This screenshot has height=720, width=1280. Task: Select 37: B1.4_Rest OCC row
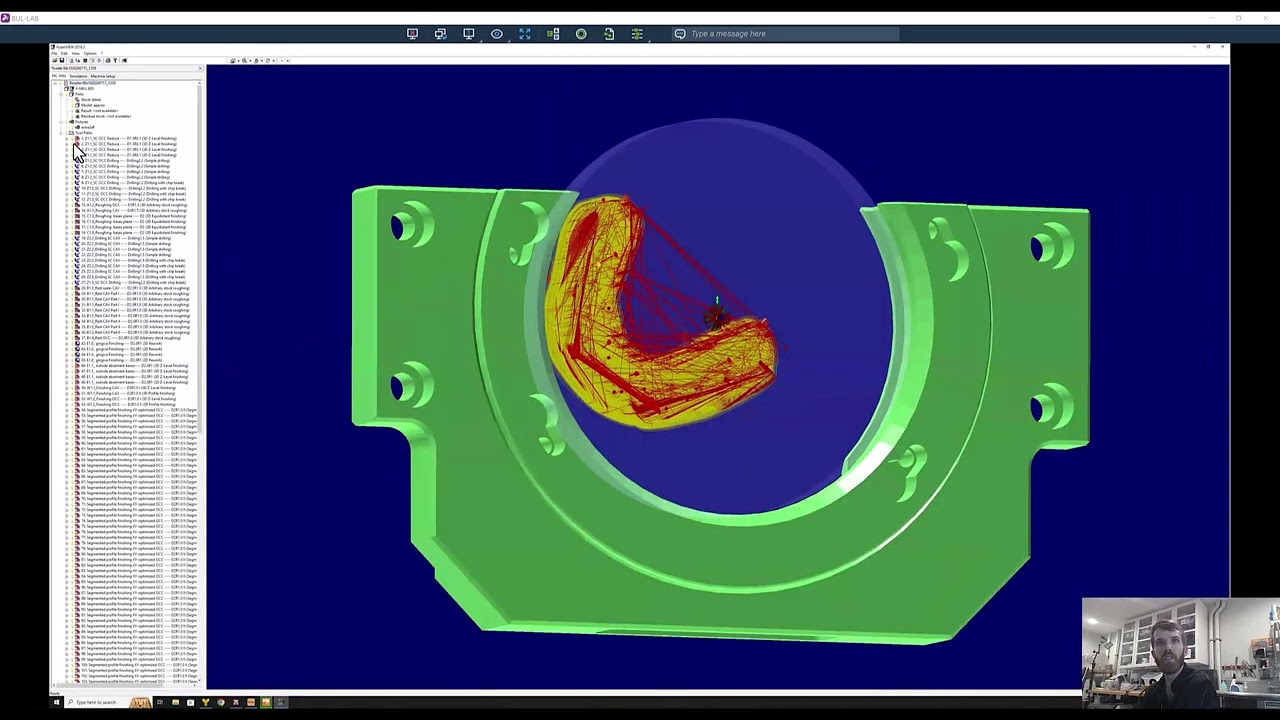pos(130,338)
